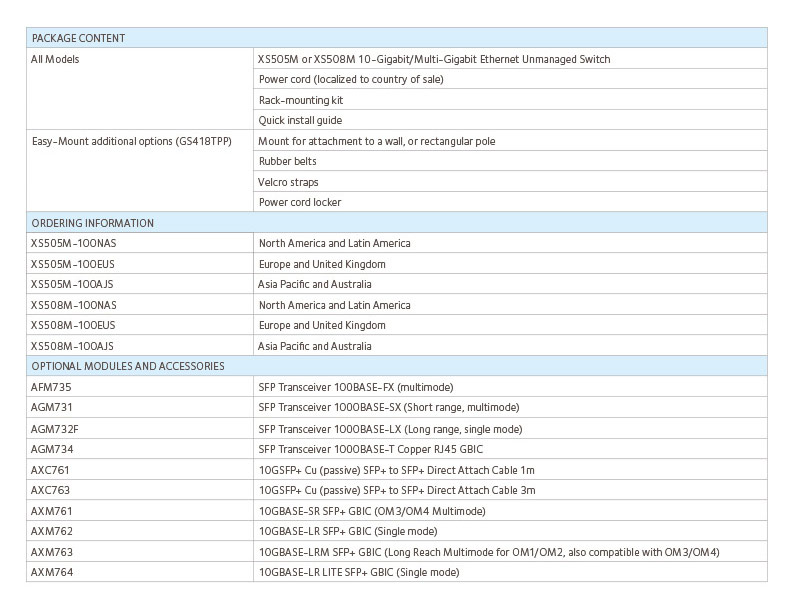Click the Direct Attach Cable 3m description

(396, 490)
